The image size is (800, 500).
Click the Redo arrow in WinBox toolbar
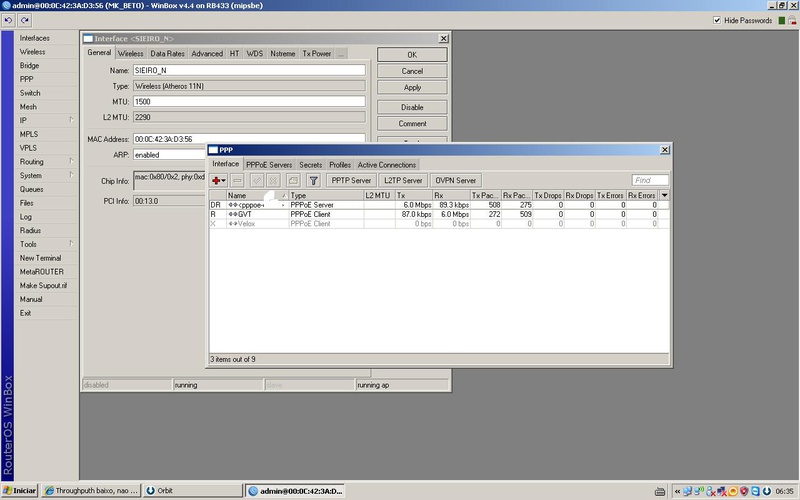pyautogui.click(x=24, y=20)
